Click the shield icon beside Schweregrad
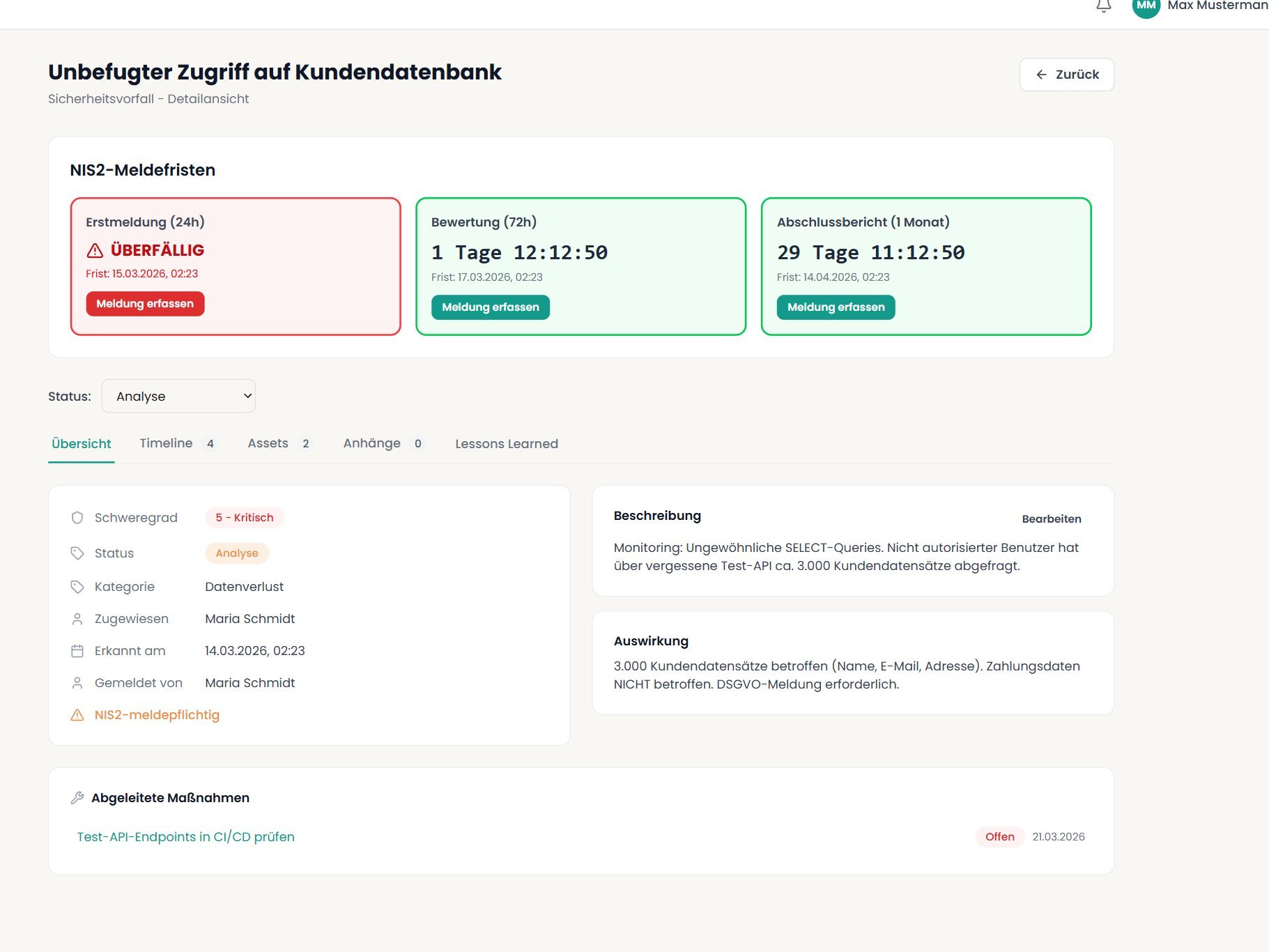Screen dimensions: 1269x952 point(77,518)
